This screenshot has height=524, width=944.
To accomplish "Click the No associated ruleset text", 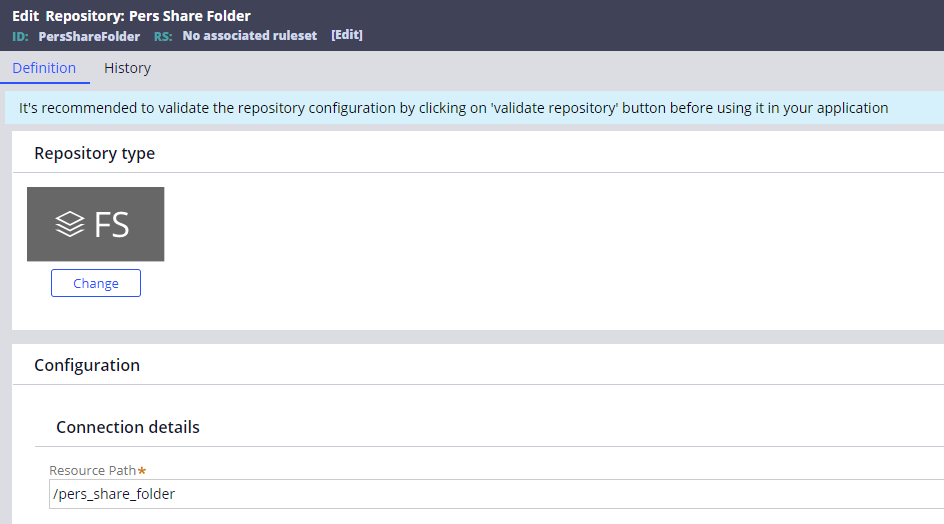I will (250, 36).
